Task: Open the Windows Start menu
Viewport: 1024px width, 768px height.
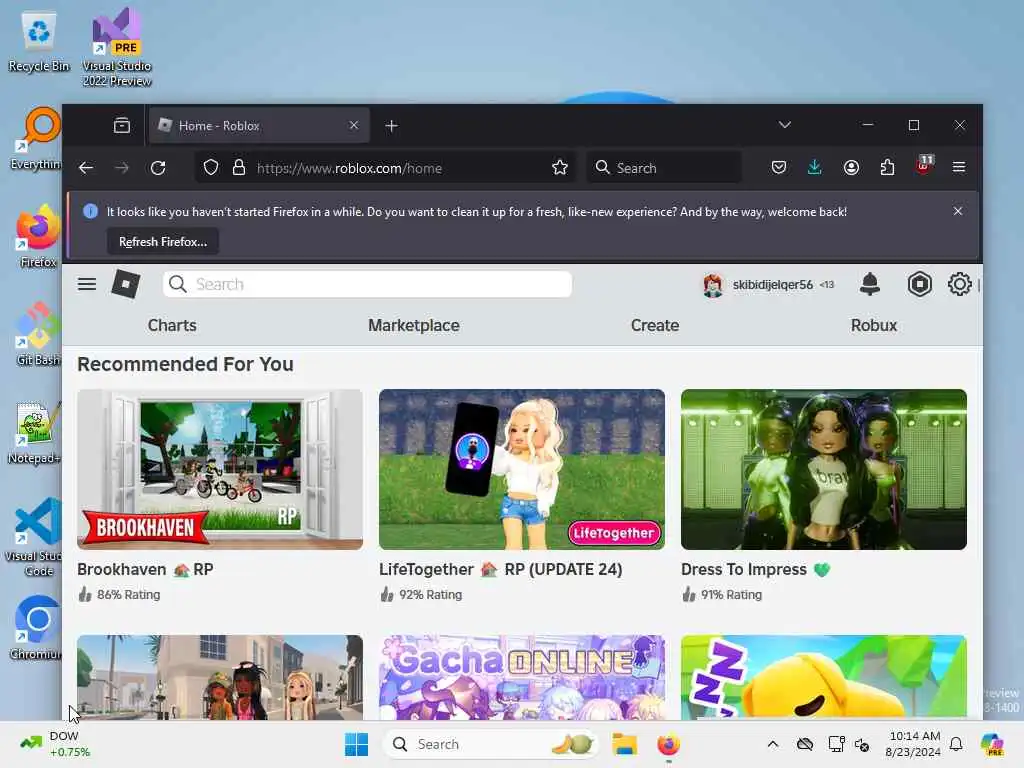Action: pos(357,744)
